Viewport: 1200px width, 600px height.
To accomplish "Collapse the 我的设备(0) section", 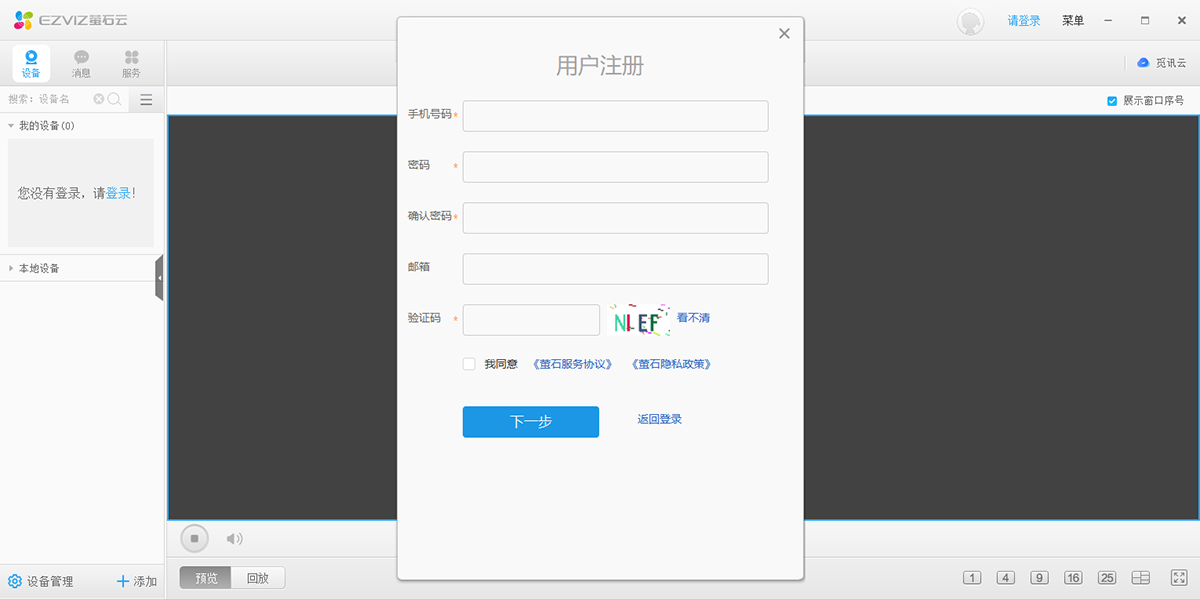I will [x=9, y=125].
